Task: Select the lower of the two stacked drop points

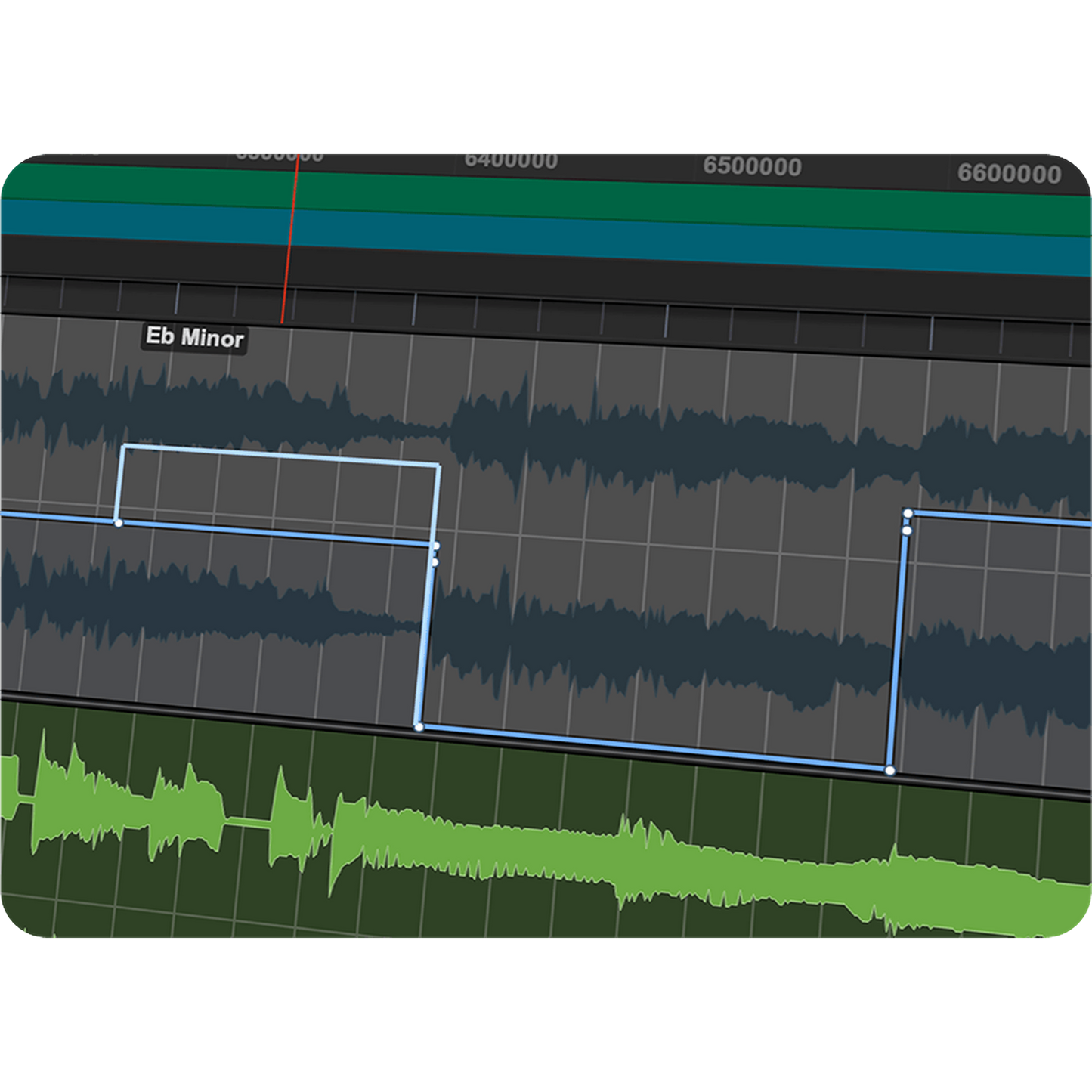Action: pos(434,561)
